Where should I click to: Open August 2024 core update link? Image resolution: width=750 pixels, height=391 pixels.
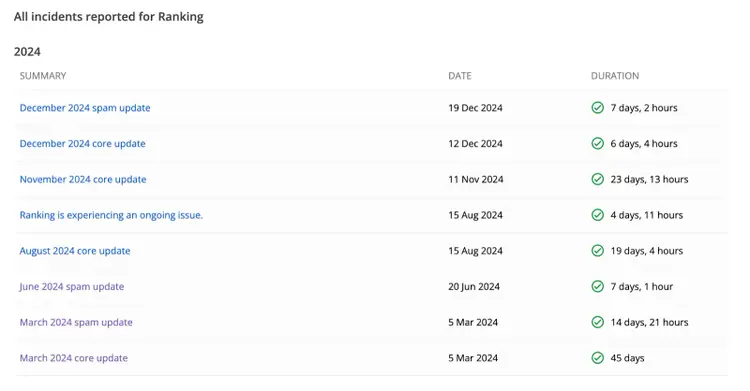click(x=75, y=251)
